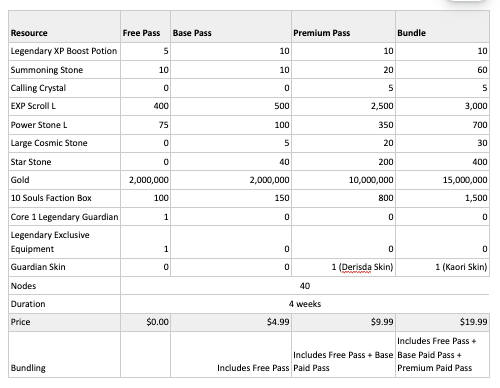500x388 pixels.
Task: Select the Premium Pass header cell
Action: tap(343, 27)
